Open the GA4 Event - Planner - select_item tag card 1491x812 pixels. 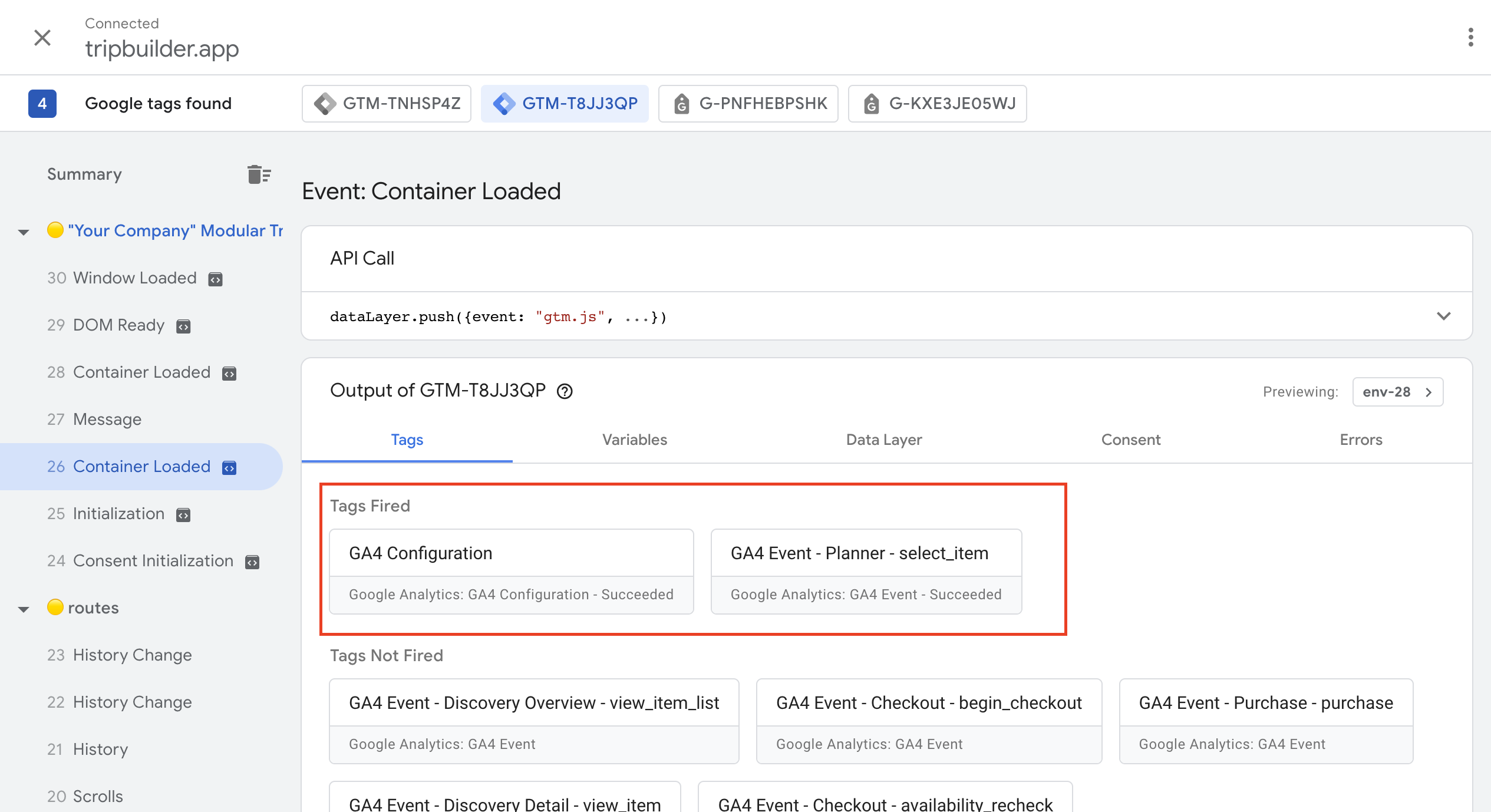pos(866,572)
